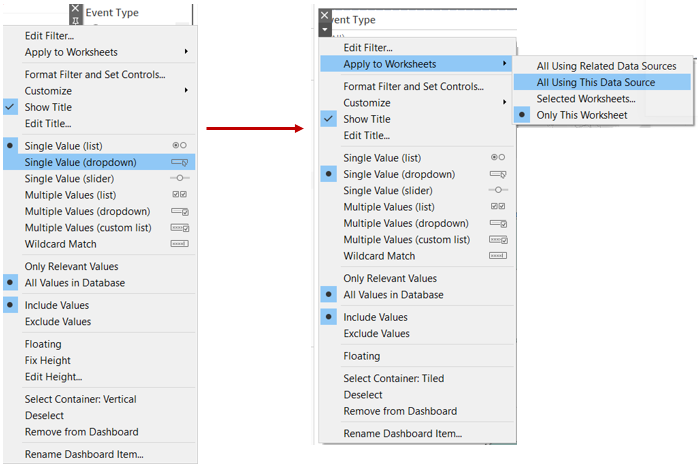698x470 pixels.
Task: Toggle the Show Title checkmark in left menu
Action: point(11,107)
